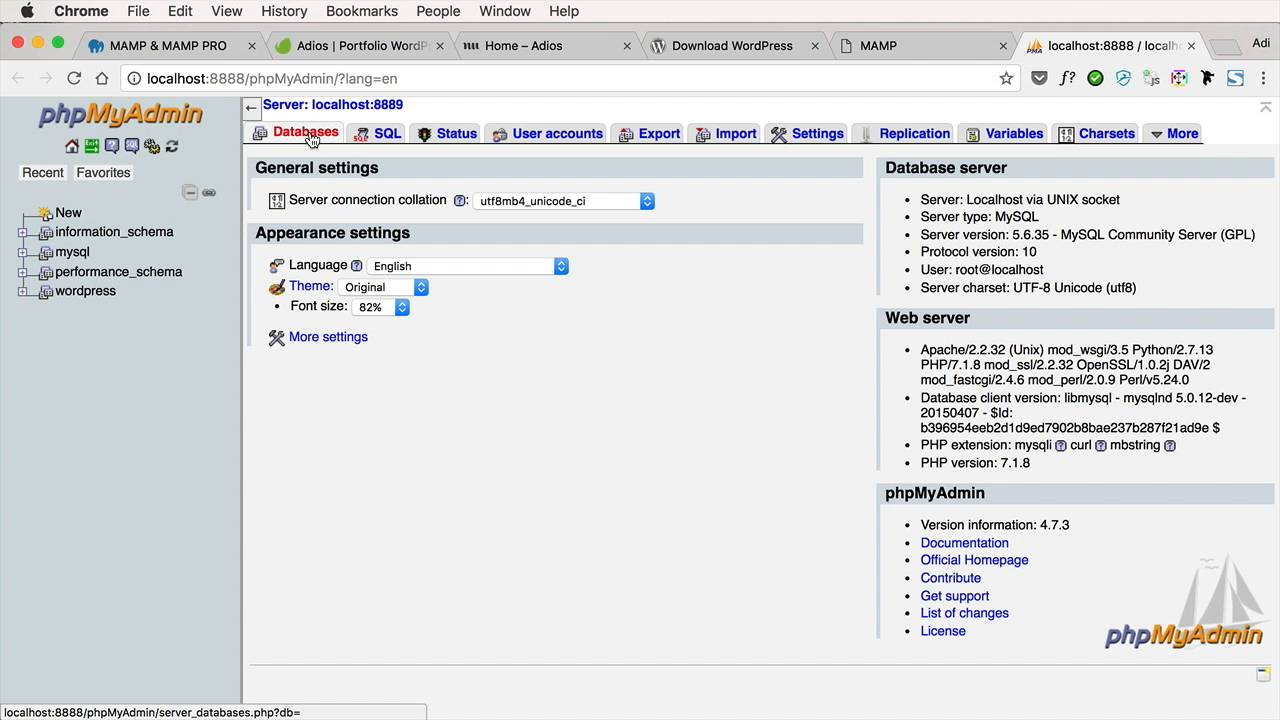
Task: Open Chrome three-dot menu
Action: 1263,78
